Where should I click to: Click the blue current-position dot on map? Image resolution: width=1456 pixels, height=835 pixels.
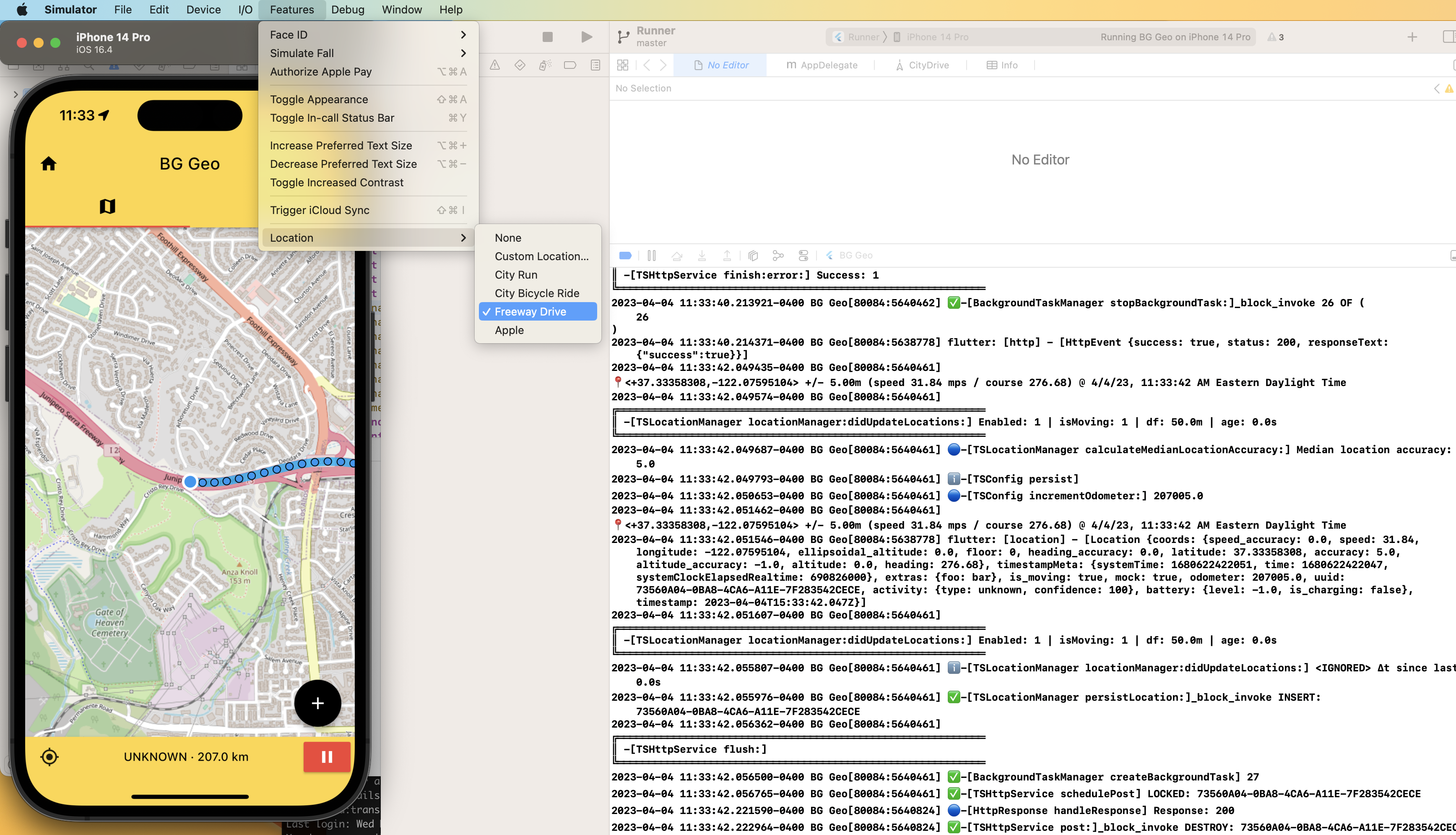190,482
